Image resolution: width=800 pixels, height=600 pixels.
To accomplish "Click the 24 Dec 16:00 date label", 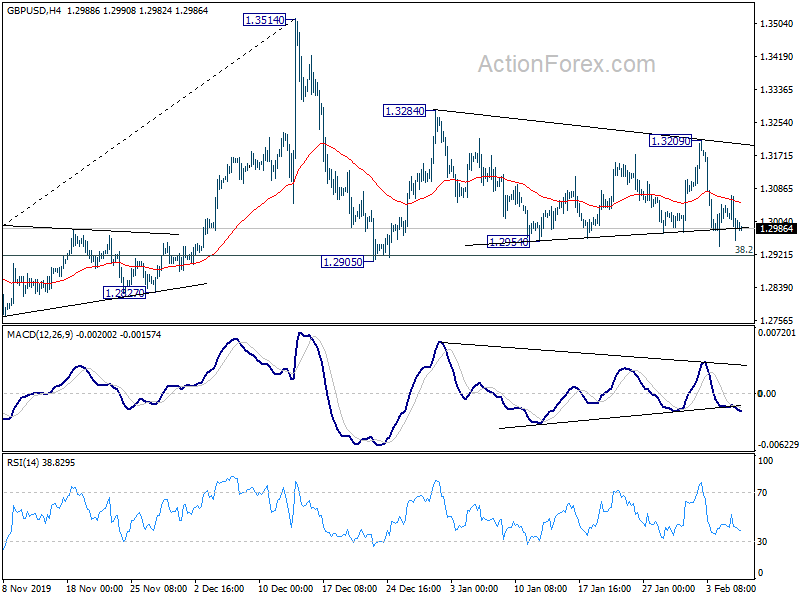I will pyautogui.click(x=414, y=588).
